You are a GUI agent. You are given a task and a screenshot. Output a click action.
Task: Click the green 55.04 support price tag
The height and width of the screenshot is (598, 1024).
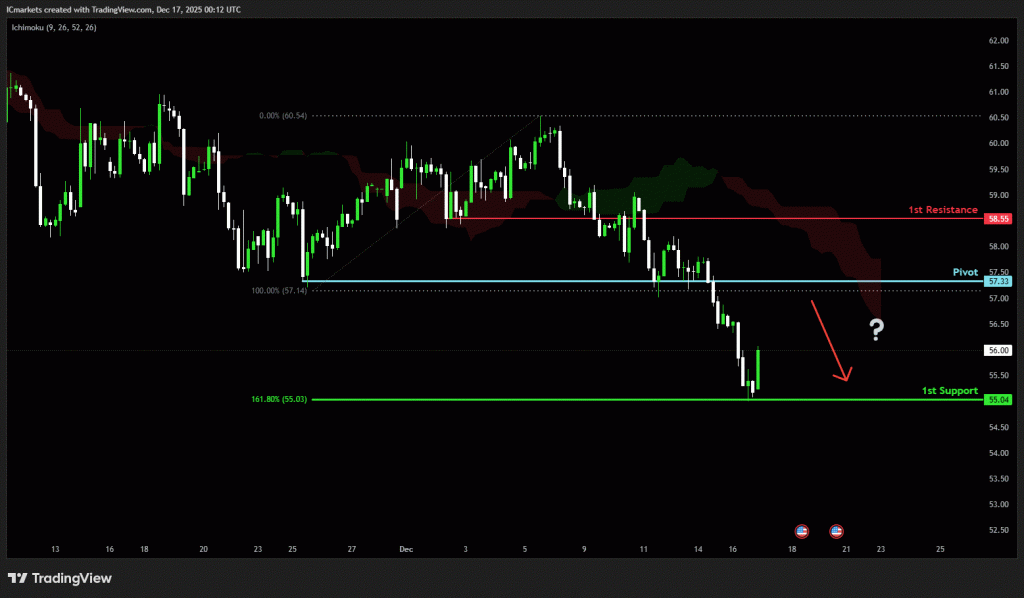pyautogui.click(x=999, y=400)
